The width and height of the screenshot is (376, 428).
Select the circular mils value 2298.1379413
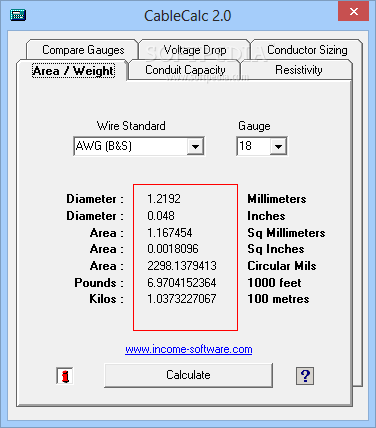[182, 266]
